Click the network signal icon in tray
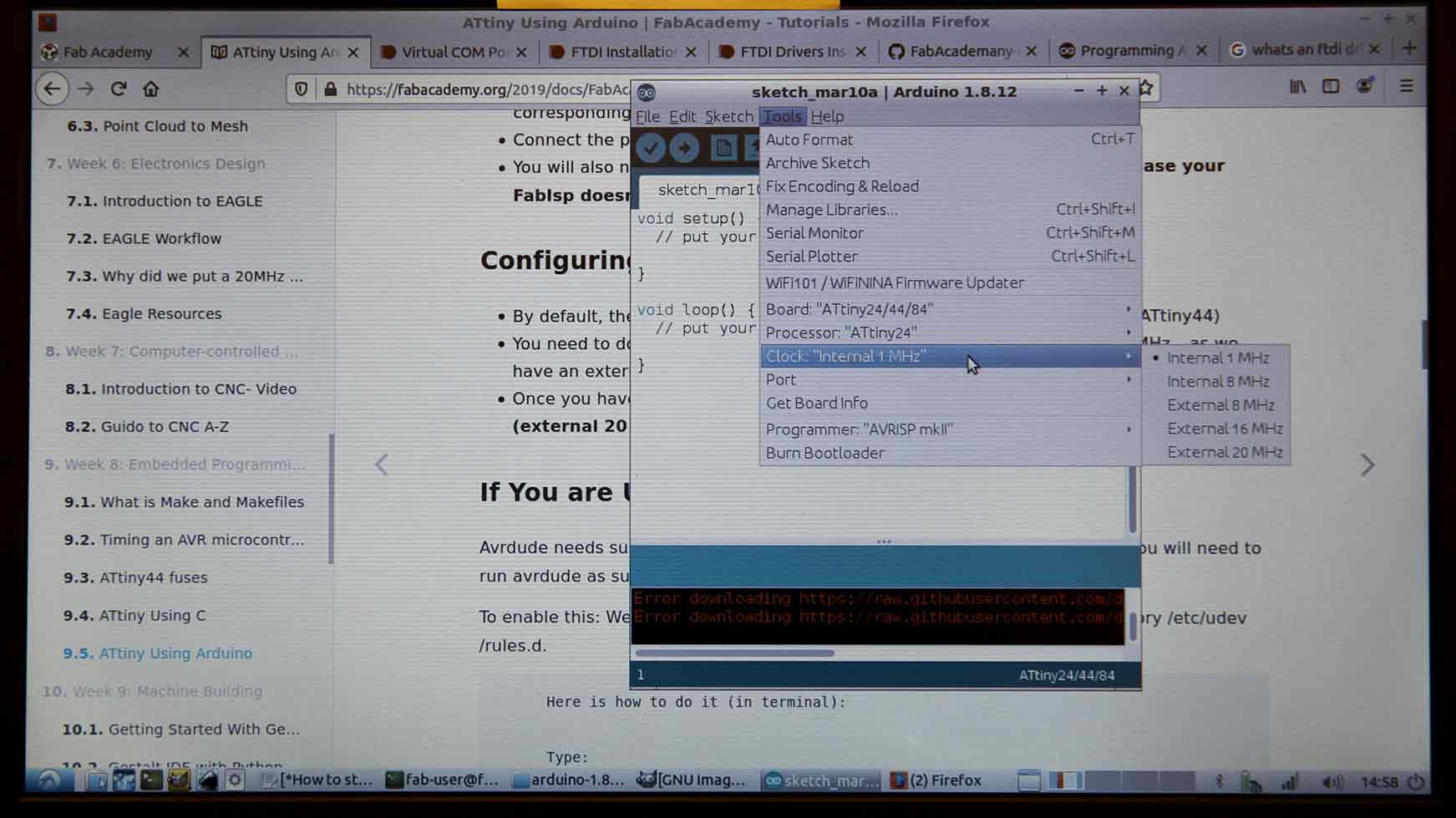The width and height of the screenshot is (1456, 818). click(1290, 782)
